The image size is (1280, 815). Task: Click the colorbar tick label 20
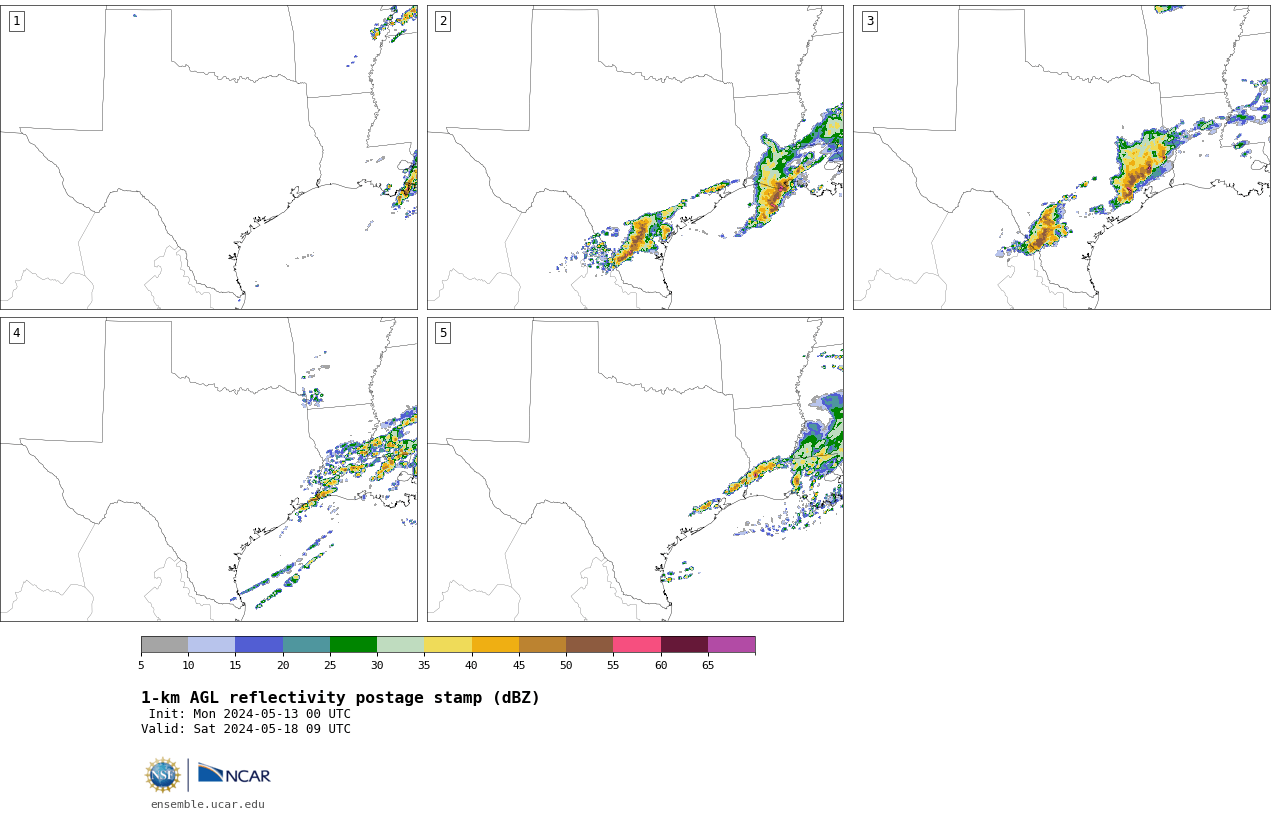(x=283, y=665)
